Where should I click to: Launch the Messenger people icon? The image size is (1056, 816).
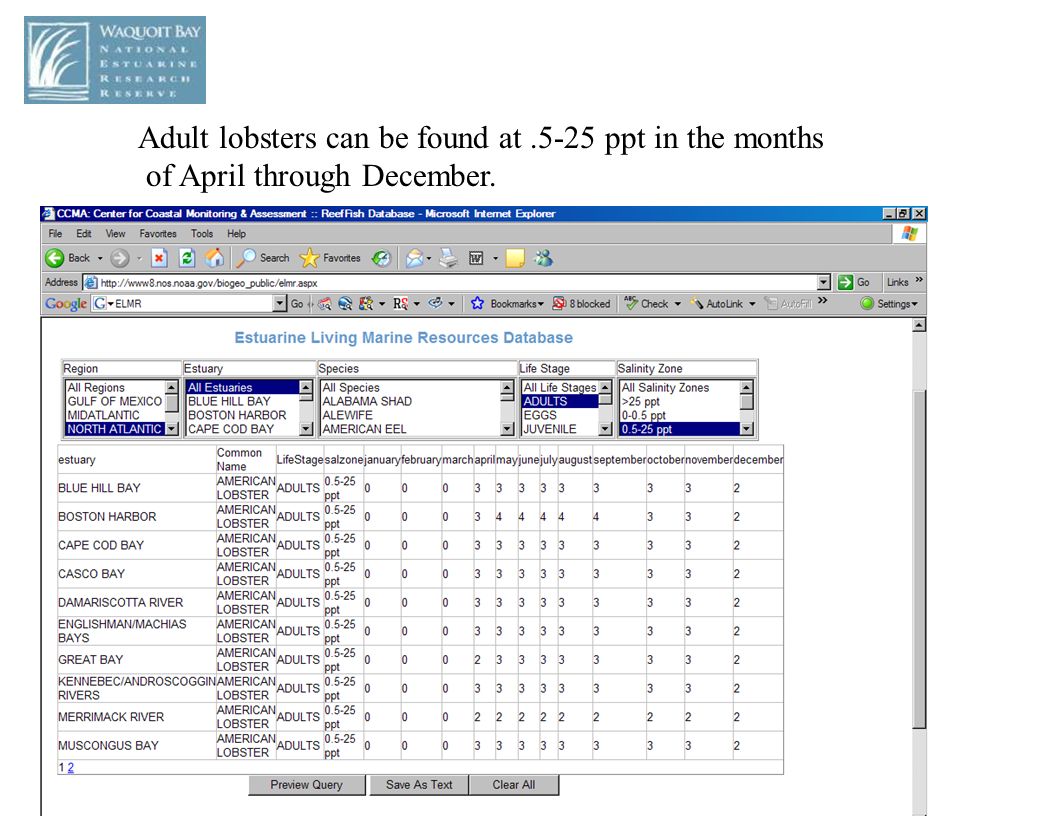[x=543, y=258]
